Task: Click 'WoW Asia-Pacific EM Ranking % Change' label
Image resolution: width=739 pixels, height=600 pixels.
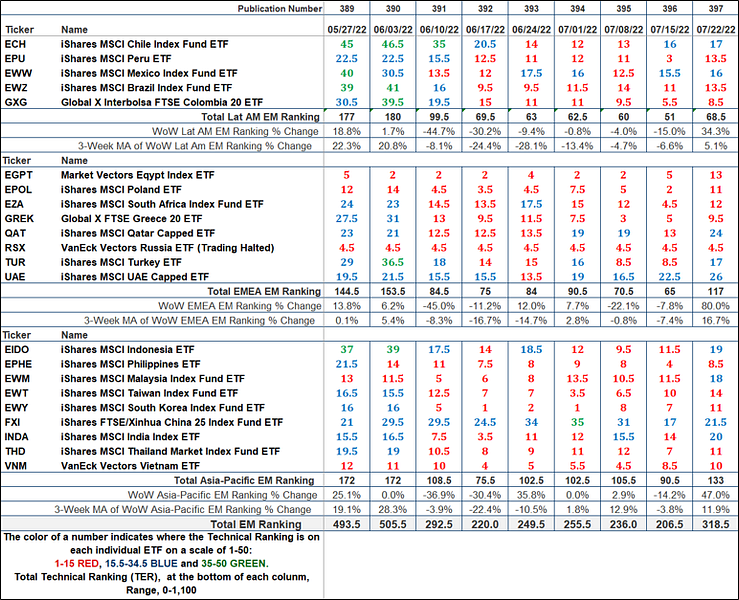Action: pyautogui.click(x=222, y=495)
